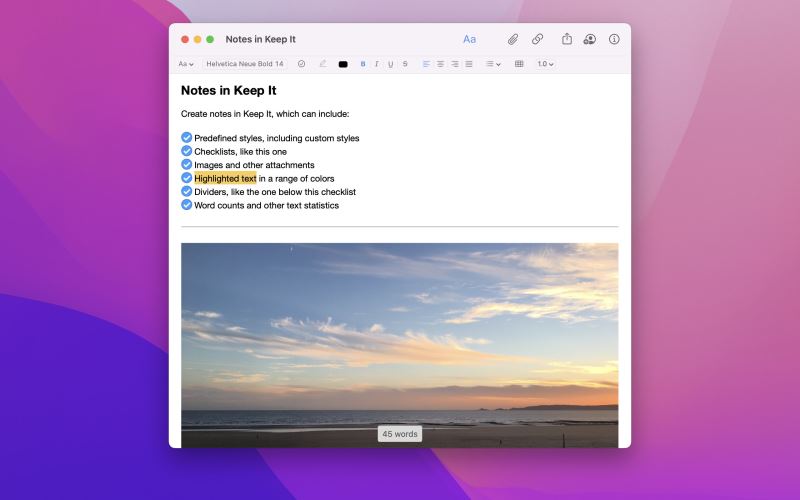
Task: Justify the text
Action: click(x=469, y=64)
